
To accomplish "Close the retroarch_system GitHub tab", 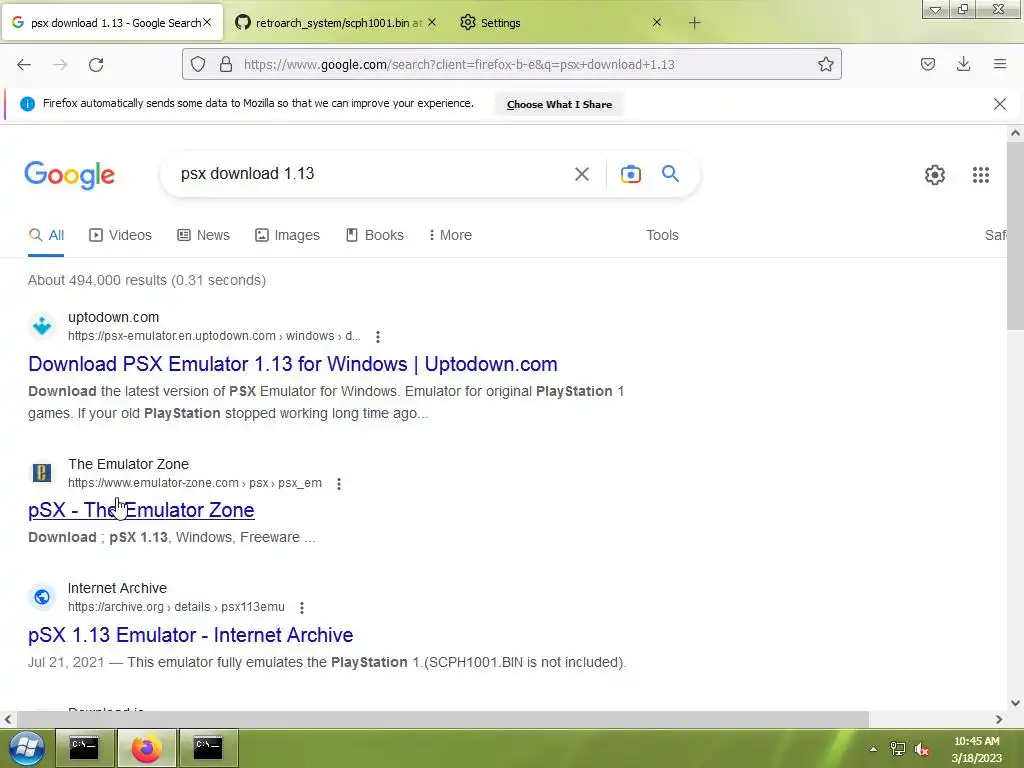I will (432, 22).
